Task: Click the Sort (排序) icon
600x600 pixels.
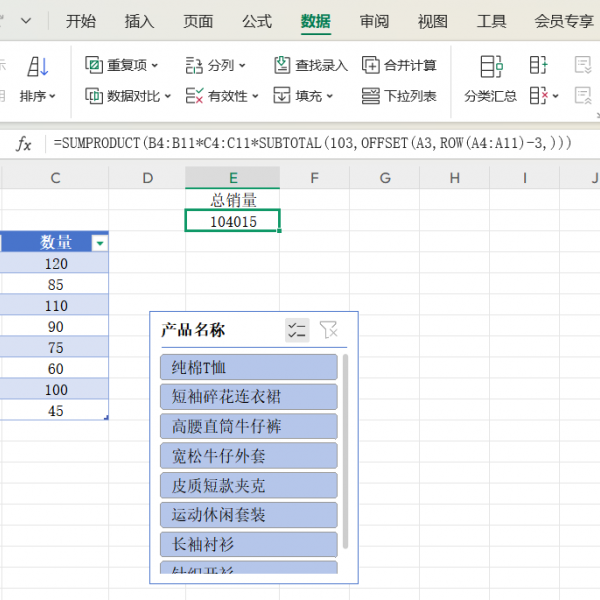Action: (x=38, y=67)
